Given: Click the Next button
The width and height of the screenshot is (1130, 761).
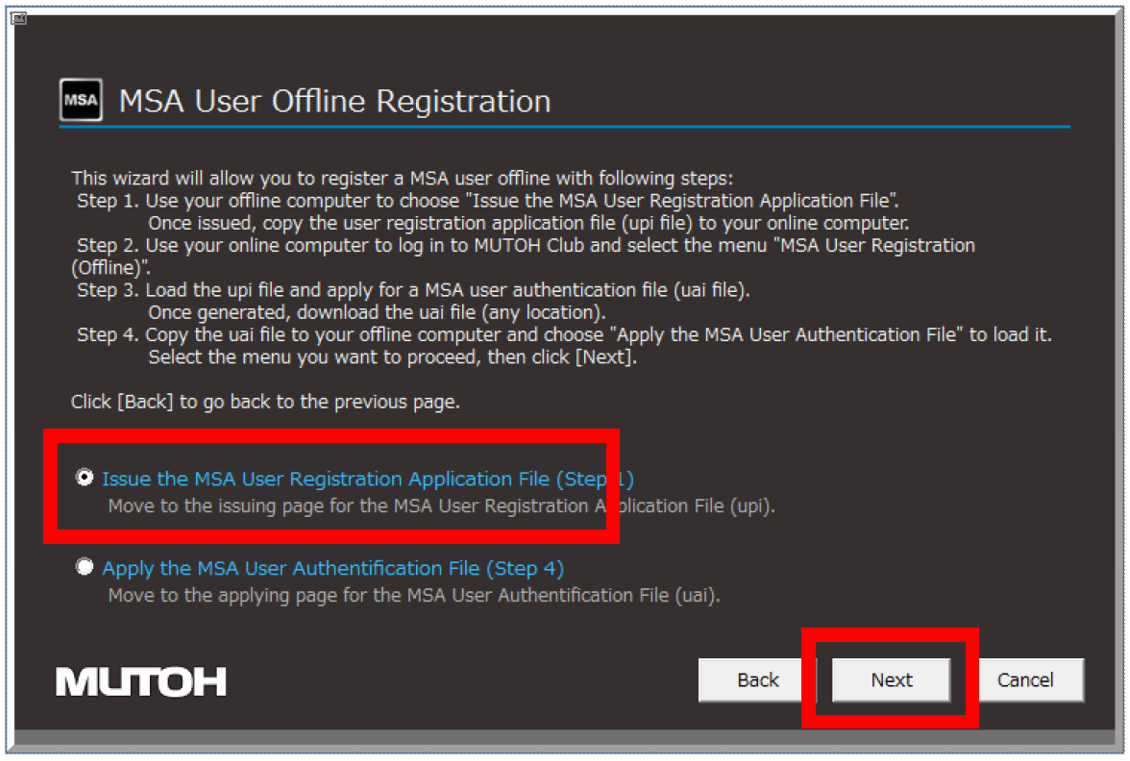Looking at the screenshot, I should (891, 680).
